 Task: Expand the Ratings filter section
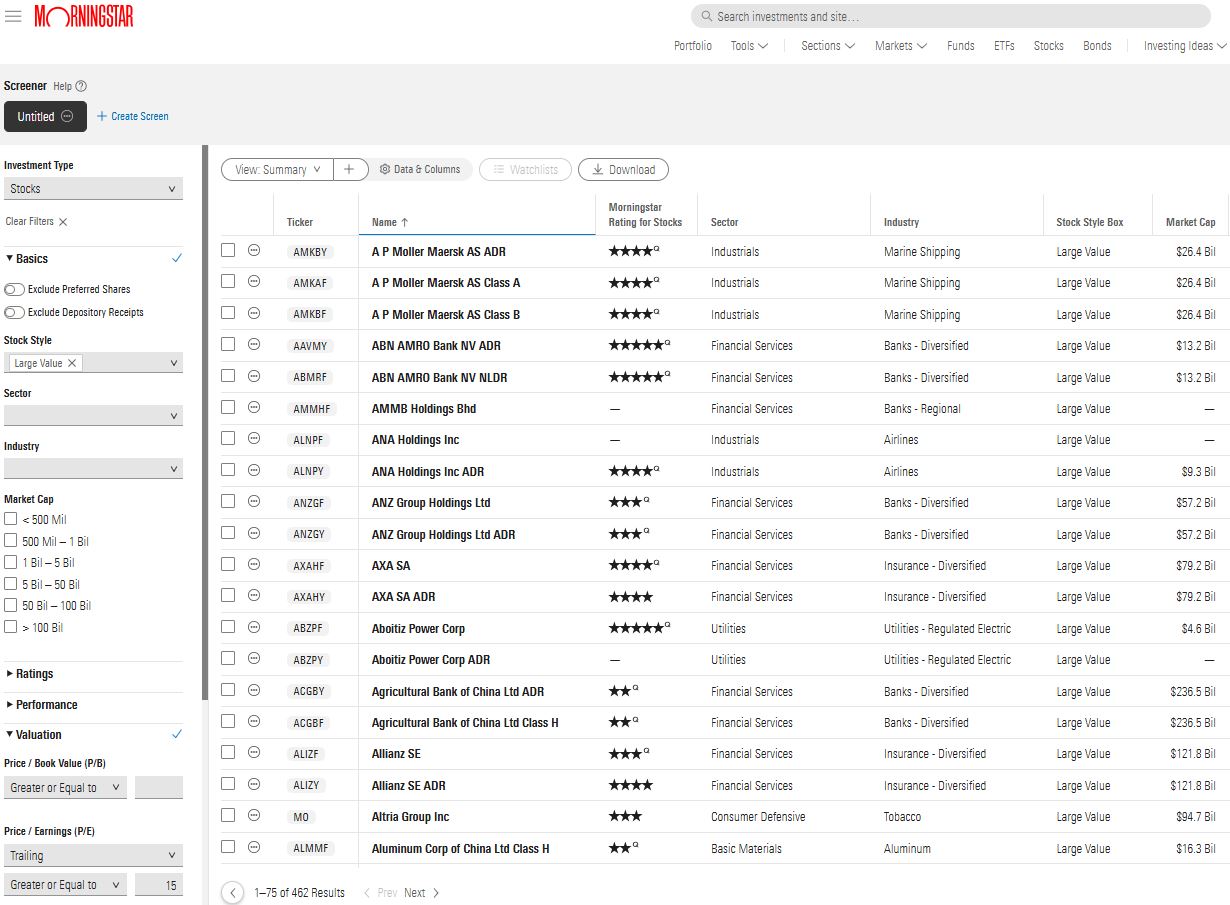click(x=35, y=674)
